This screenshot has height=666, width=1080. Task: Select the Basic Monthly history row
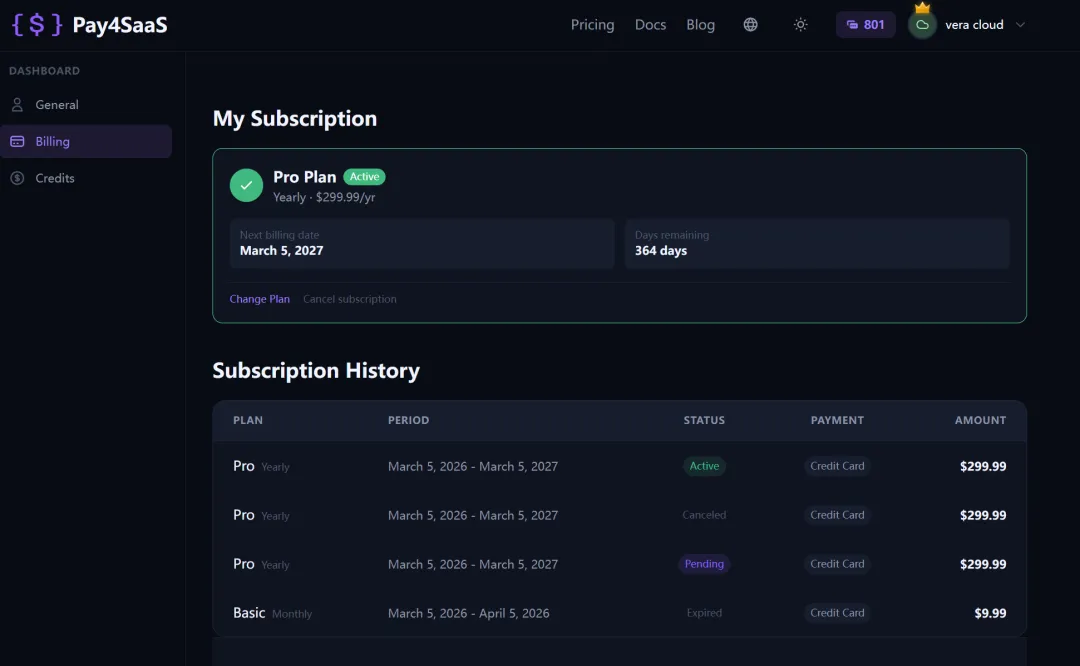point(619,613)
